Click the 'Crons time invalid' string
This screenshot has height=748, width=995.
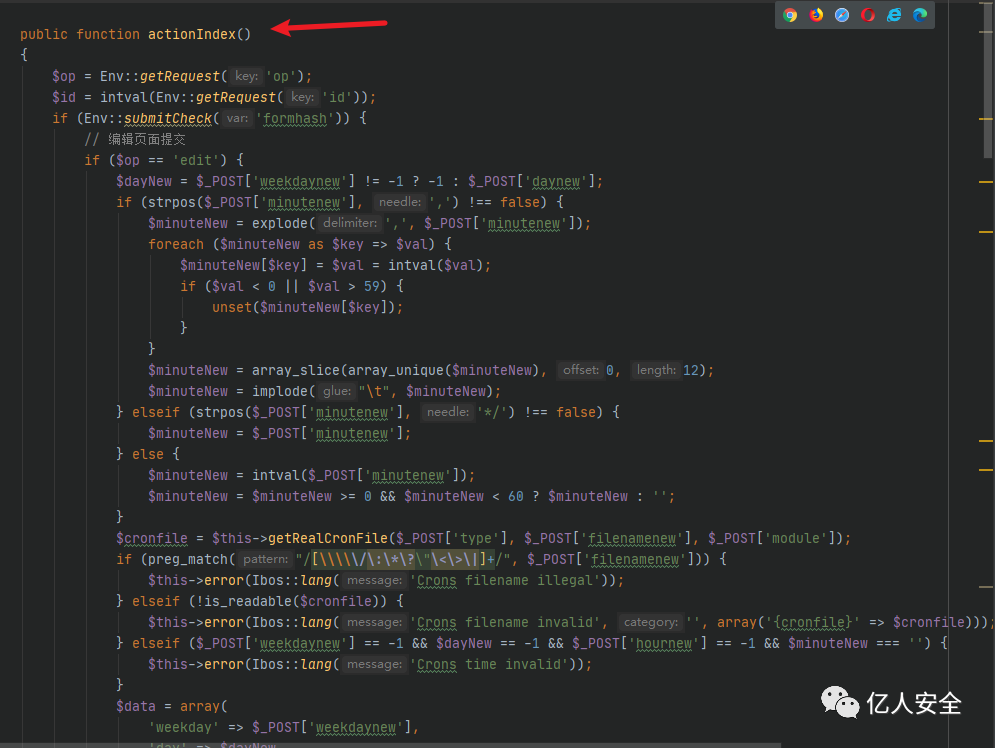pos(489,664)
